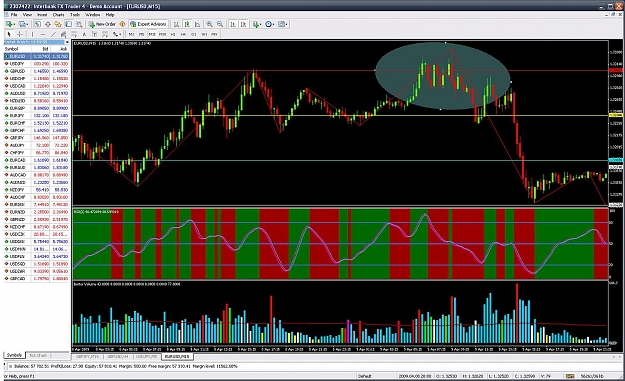625x381 pixels.
Task: Open the Charts menu
Action: 58,15
